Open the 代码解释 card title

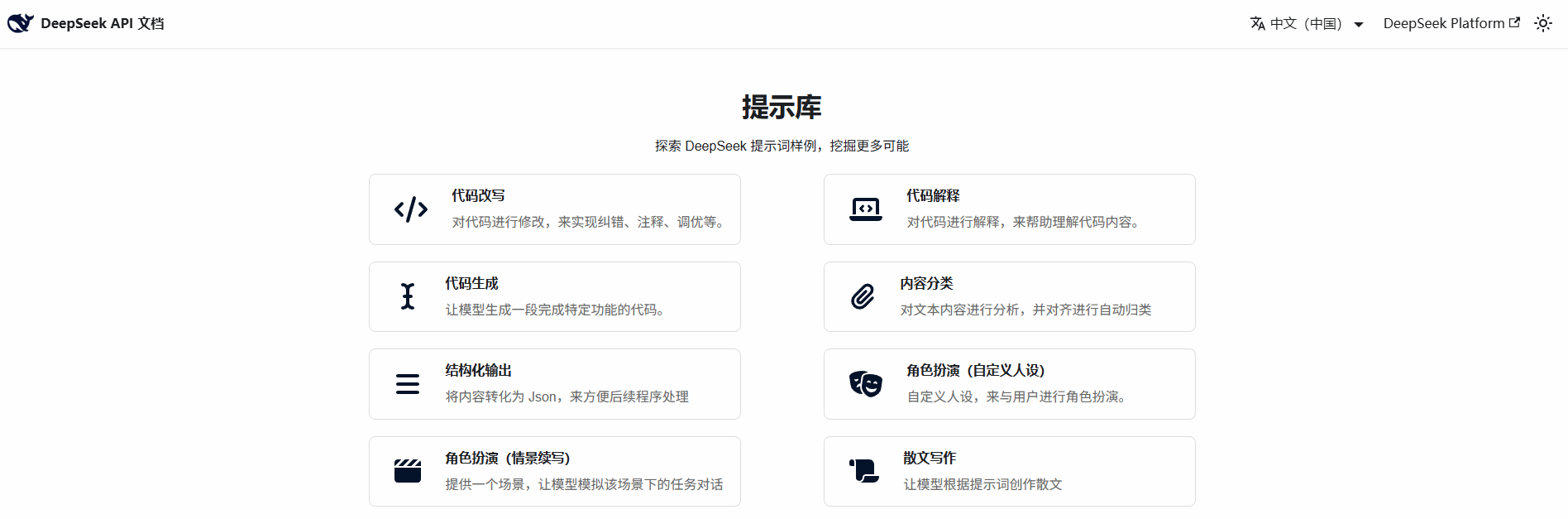[x=933, y=195]
